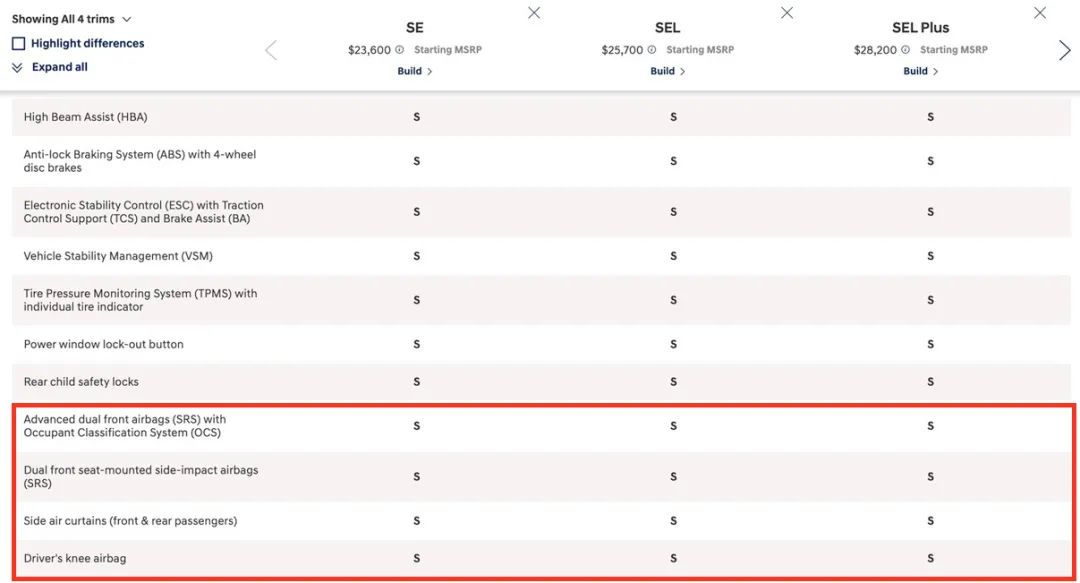This screenshot has height=583, width=1080.
Task: Click the Highlight differences label text
Action: point(87,43)
